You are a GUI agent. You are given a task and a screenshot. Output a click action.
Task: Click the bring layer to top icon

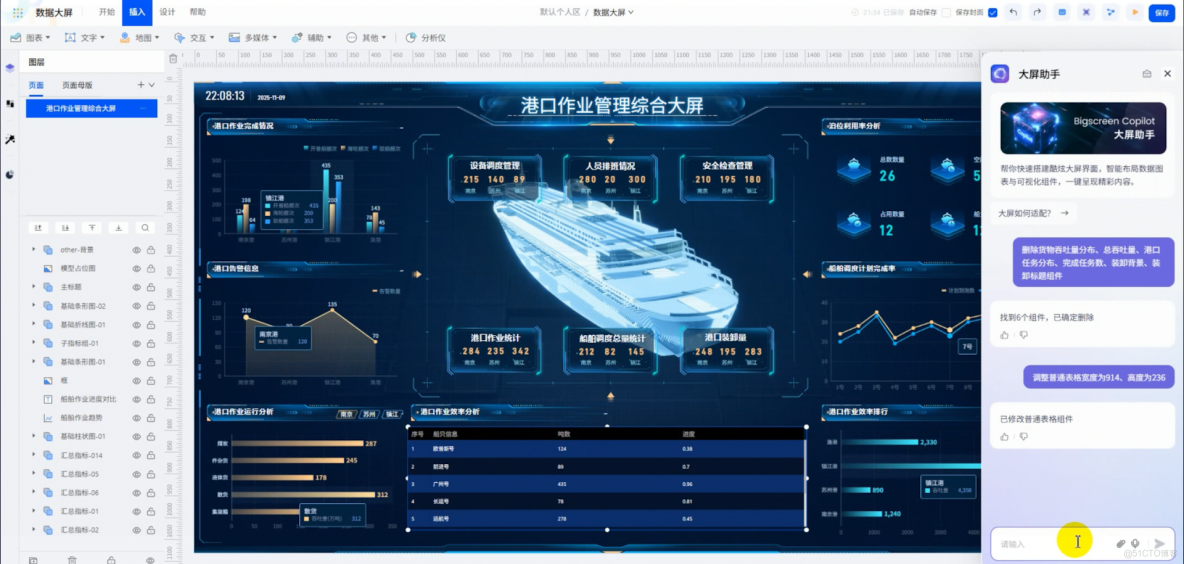tap(91, 227)
